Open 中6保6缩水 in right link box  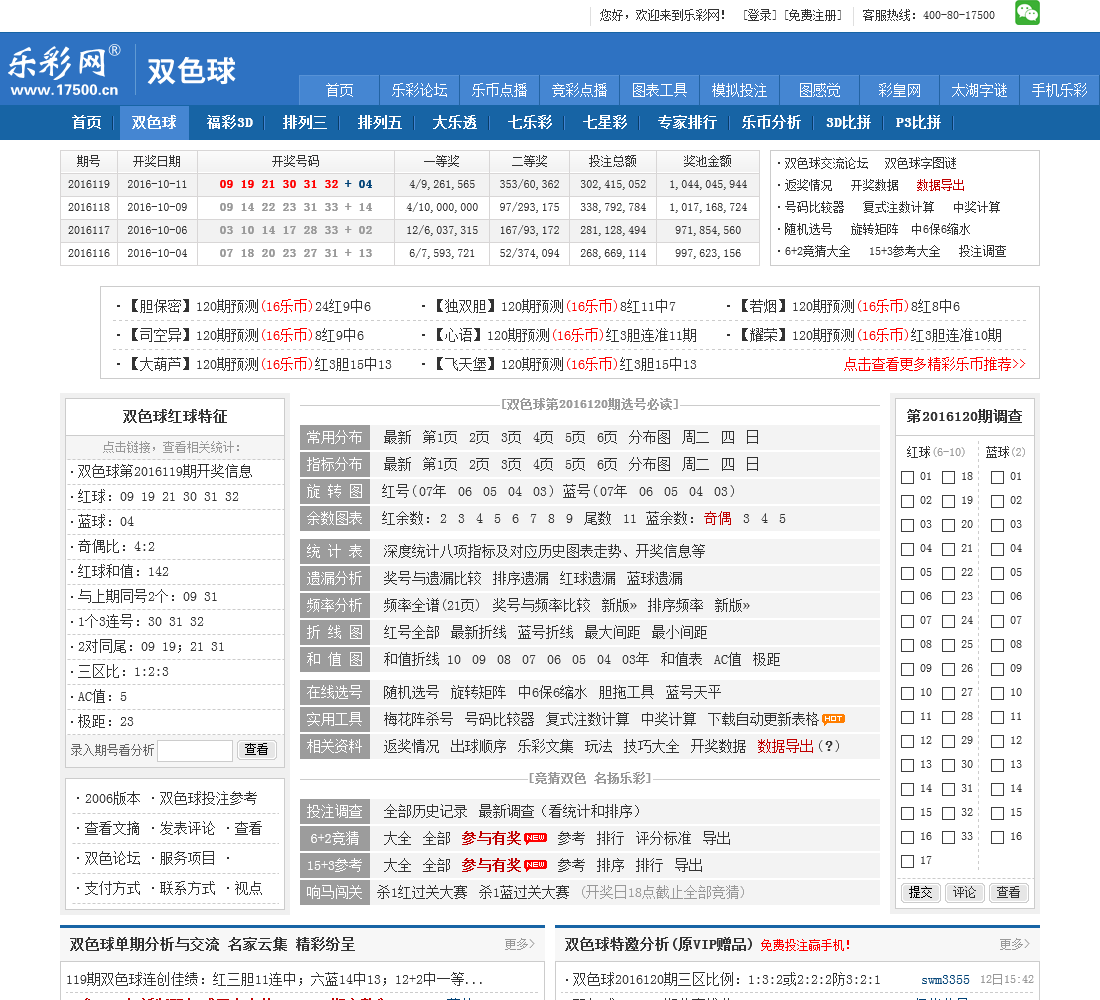tap(941, 229)
